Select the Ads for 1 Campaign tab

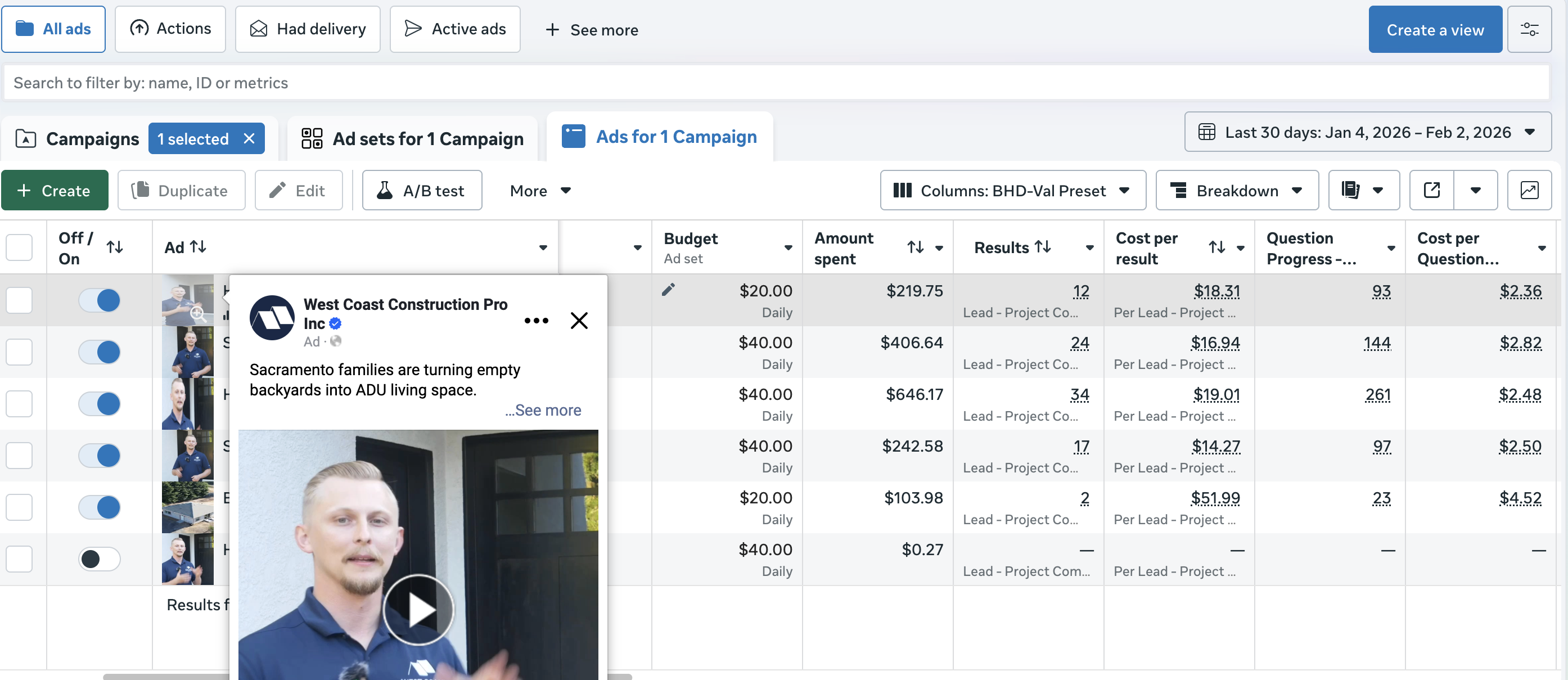[x=660, y=136]
